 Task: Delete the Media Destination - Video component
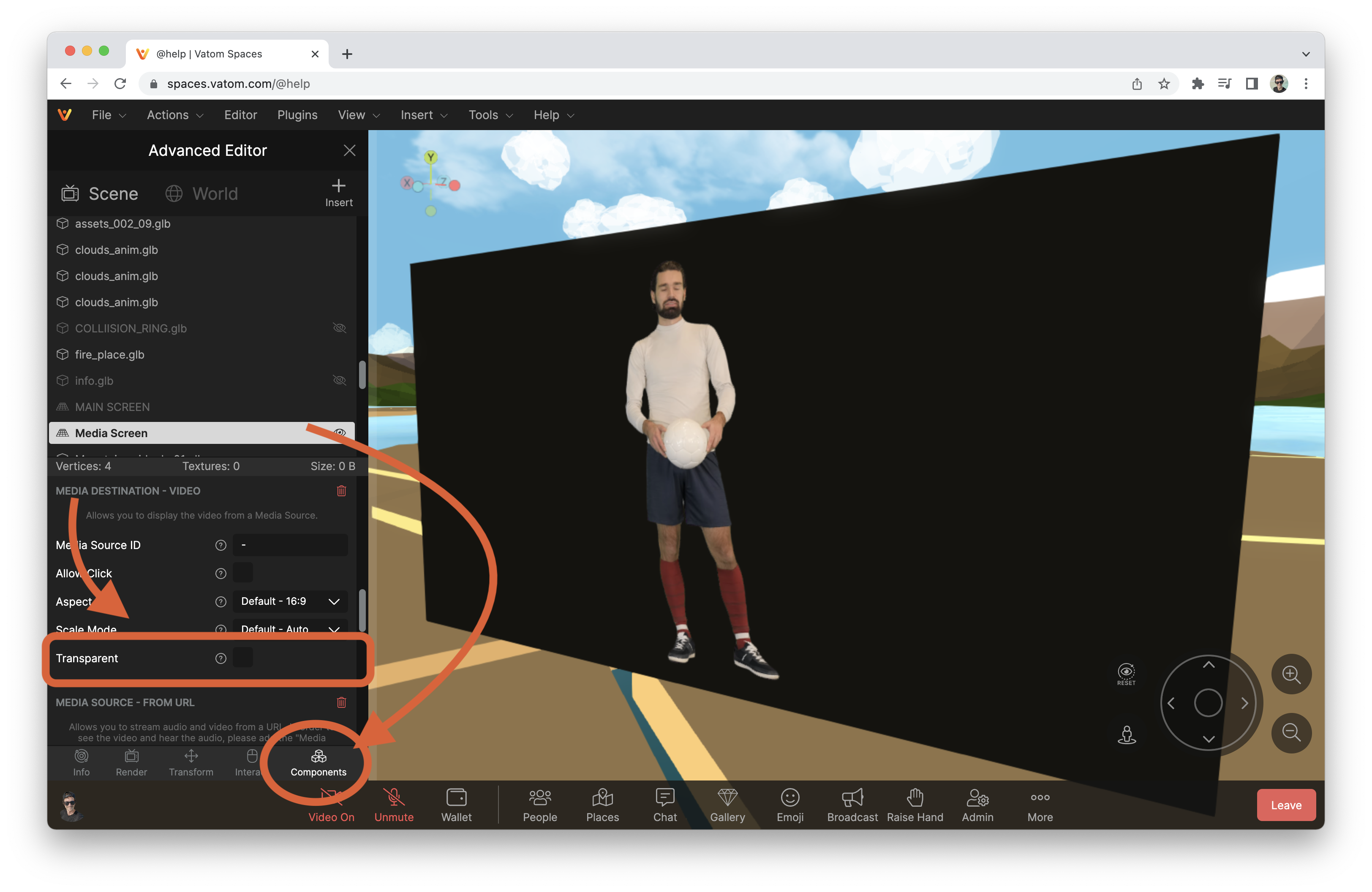341,491
